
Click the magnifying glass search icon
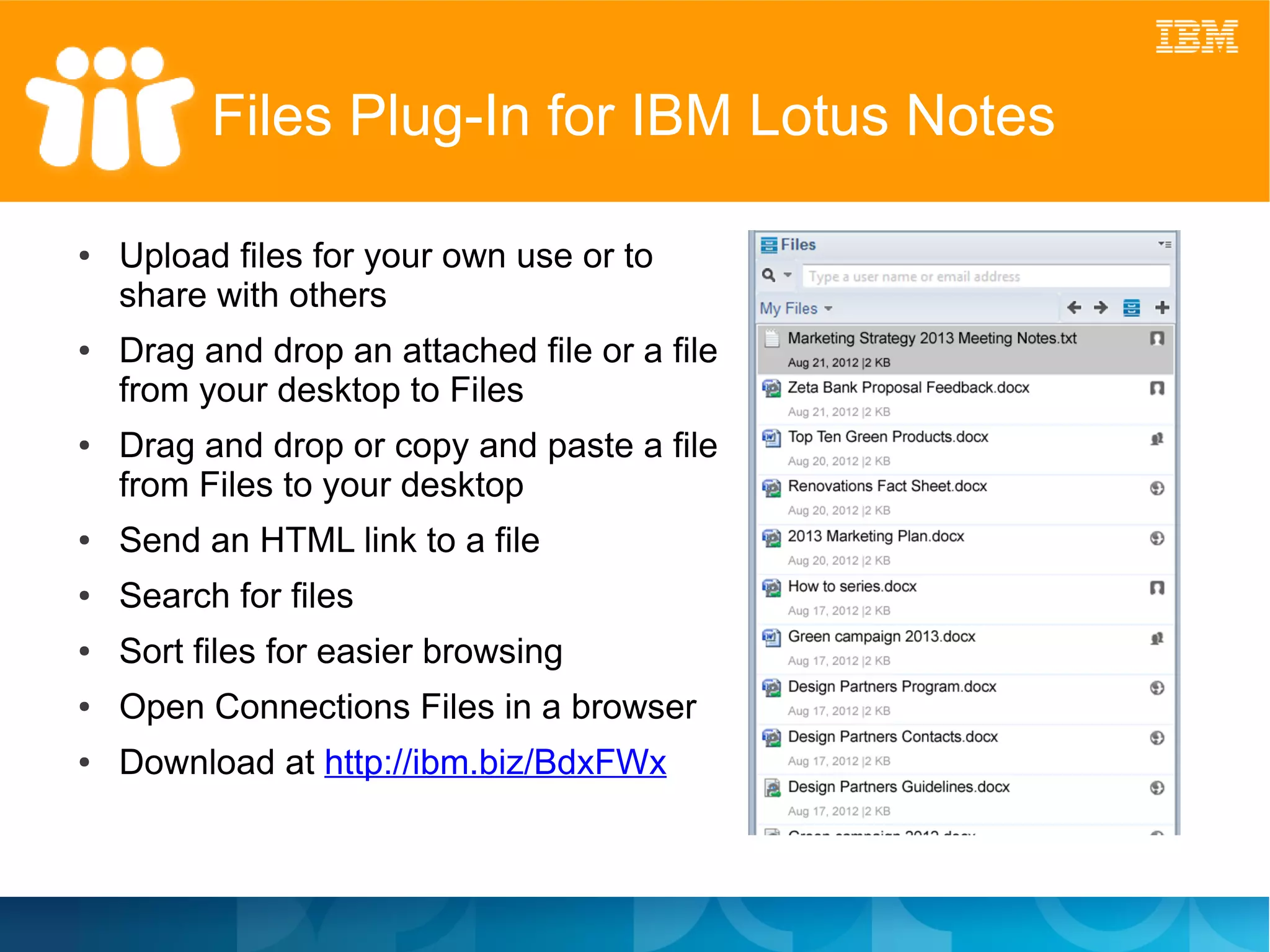pyautogui.click(x=769, y=275)
